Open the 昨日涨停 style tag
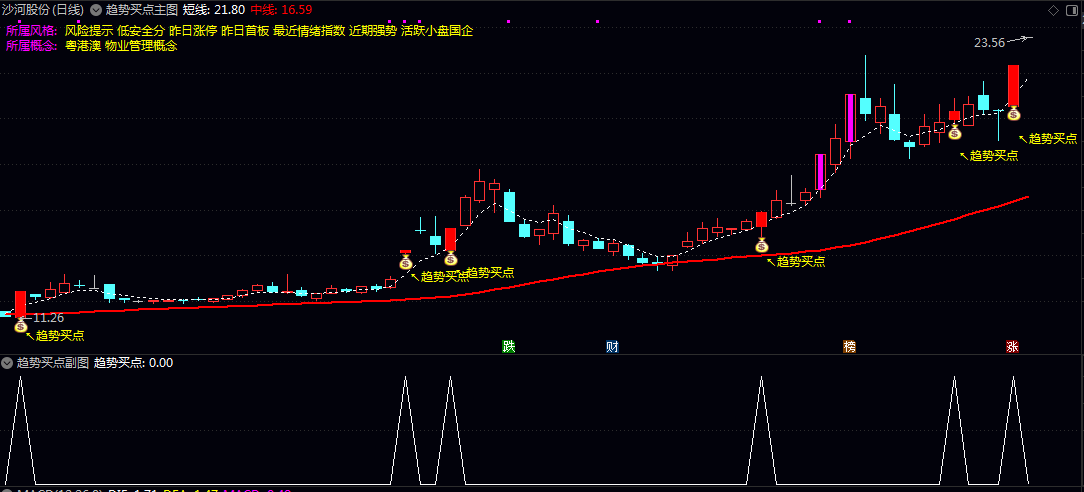This screenshot has height=492, width=1084. (x=193, y=31)
